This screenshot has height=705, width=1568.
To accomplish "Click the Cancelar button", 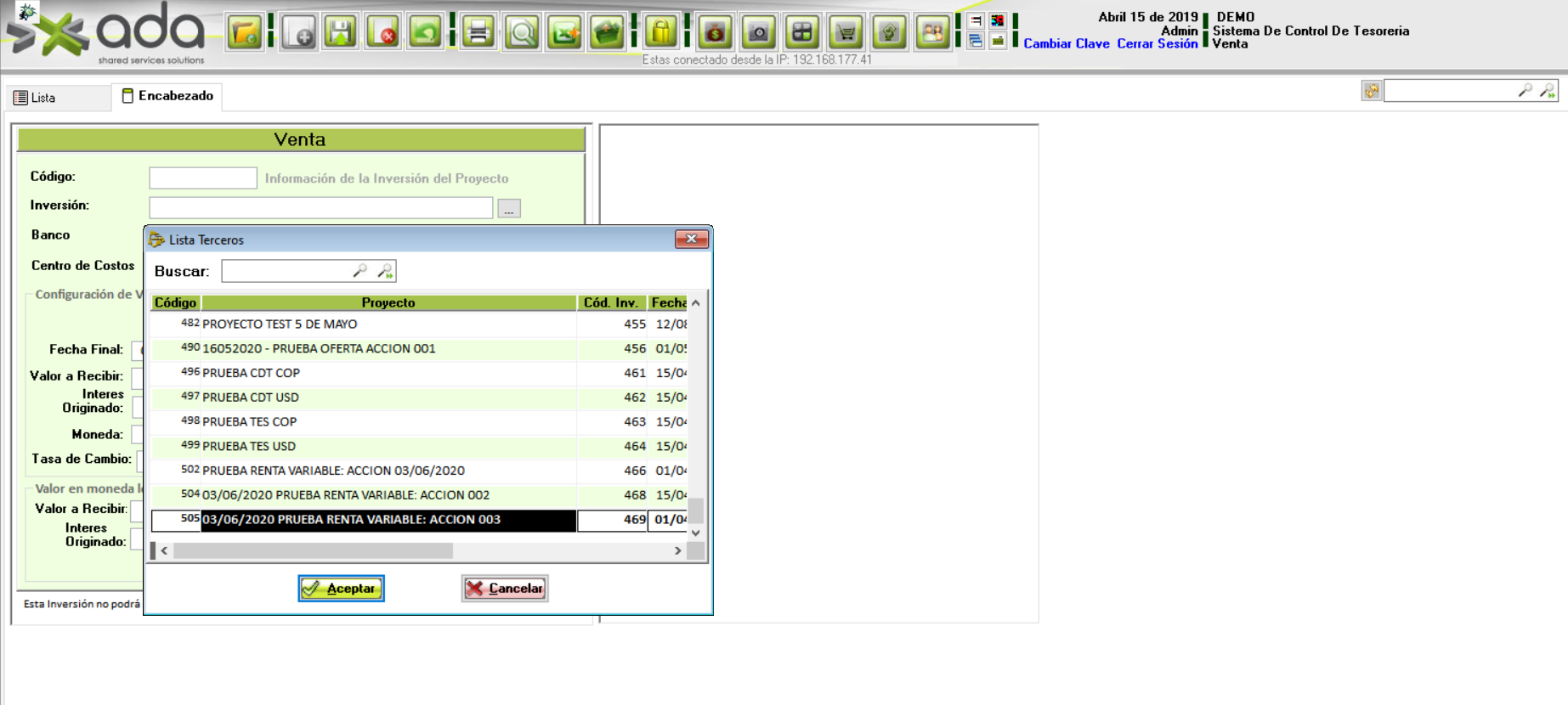I will (505, 589).
